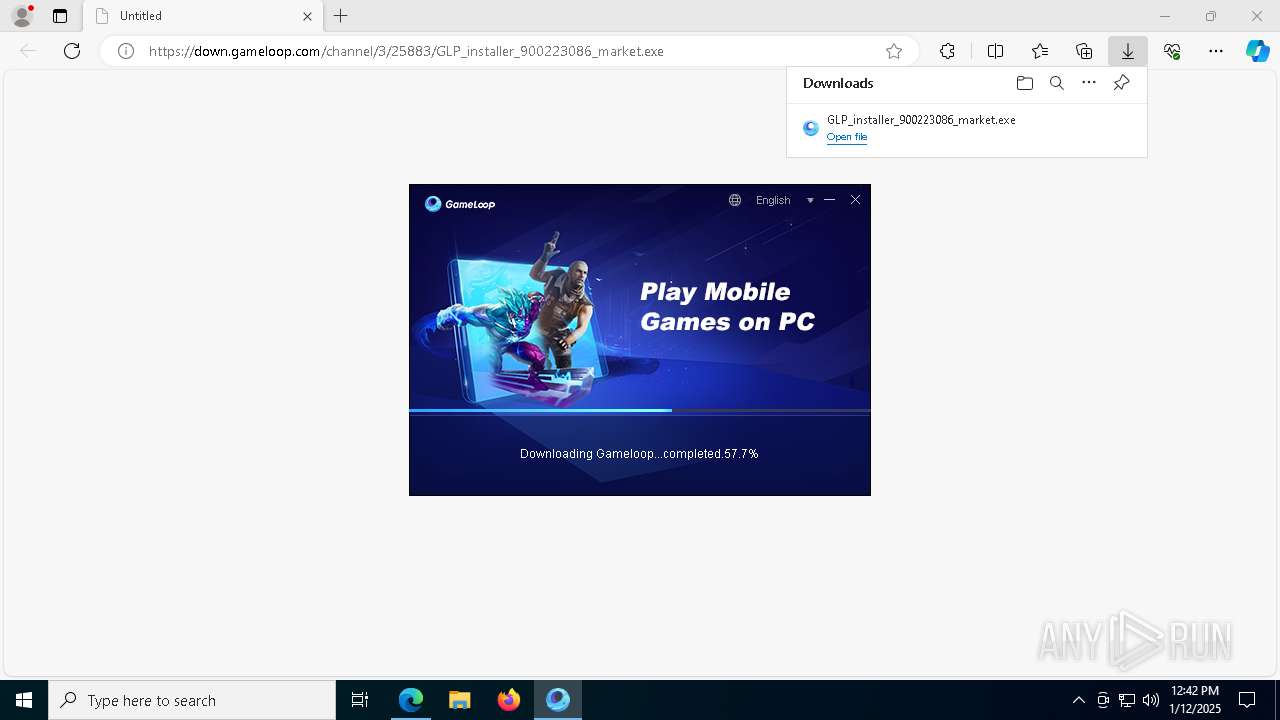
Task: Open the Favorites list icon
Action: click(1040, 51)
